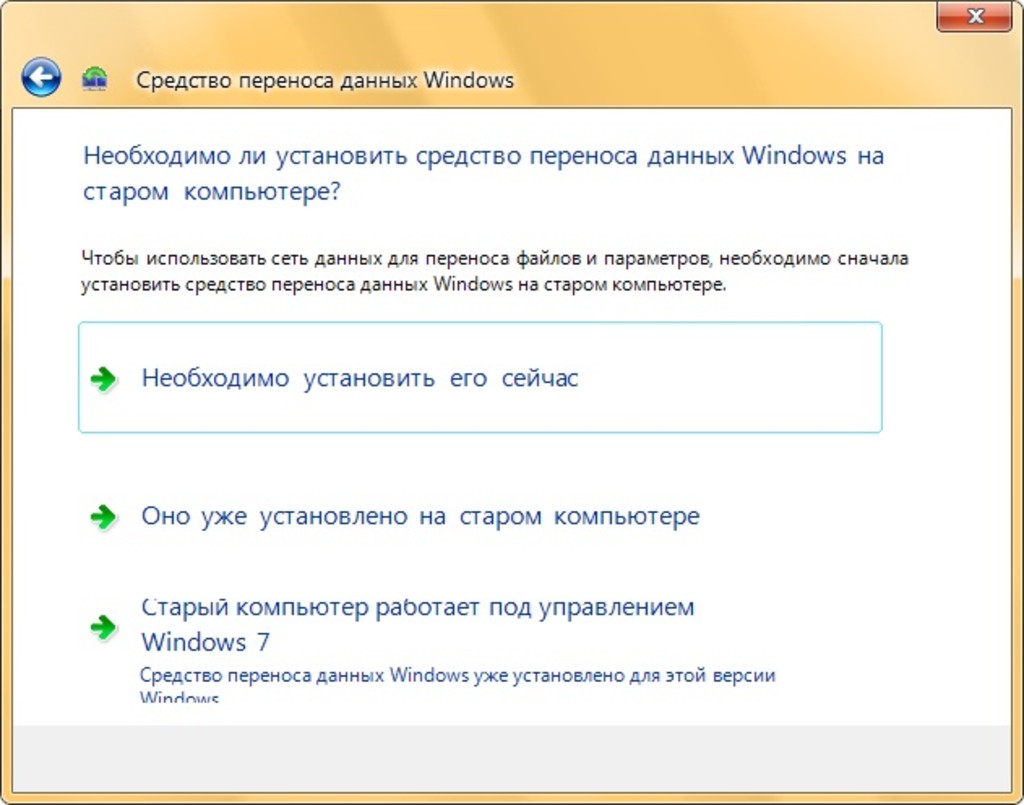
Task: Click the paragraph starting "Чтобы использовать сеть данных"
Action: click(495, 259)
